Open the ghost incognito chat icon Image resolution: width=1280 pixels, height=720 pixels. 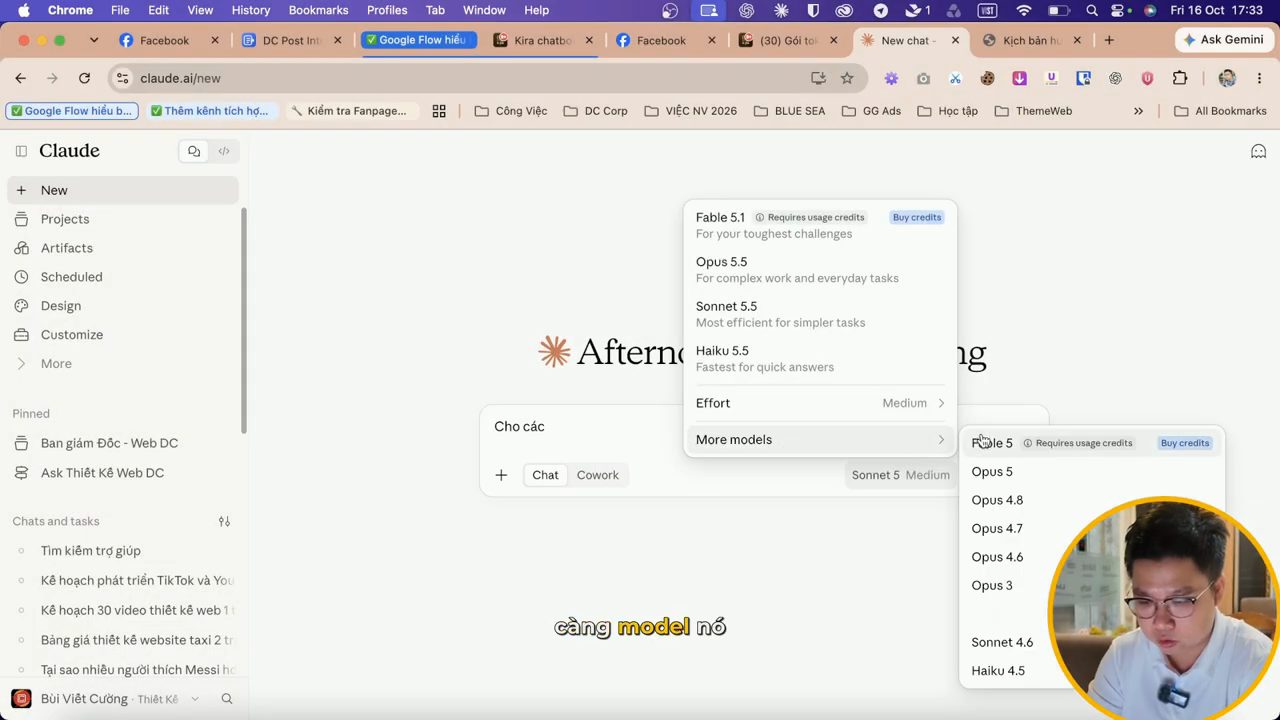click(x=1259, y=151)
